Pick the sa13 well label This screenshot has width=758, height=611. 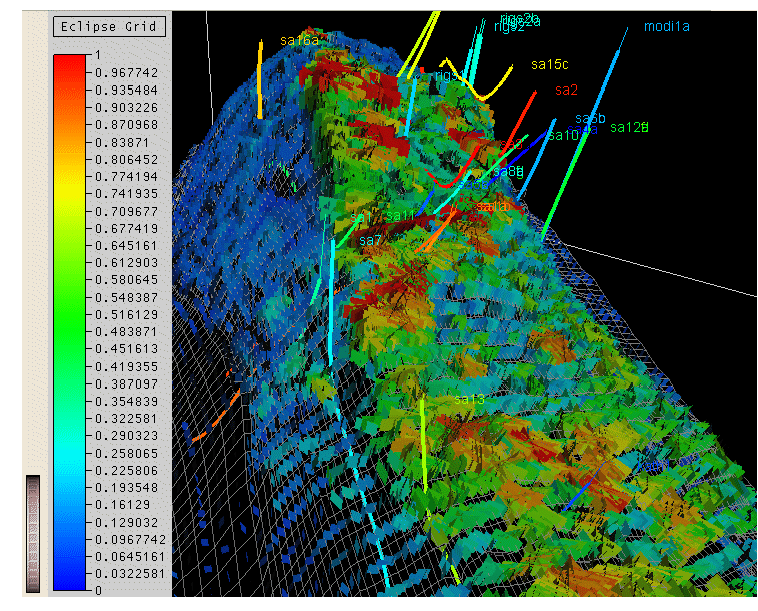point(469,400)
